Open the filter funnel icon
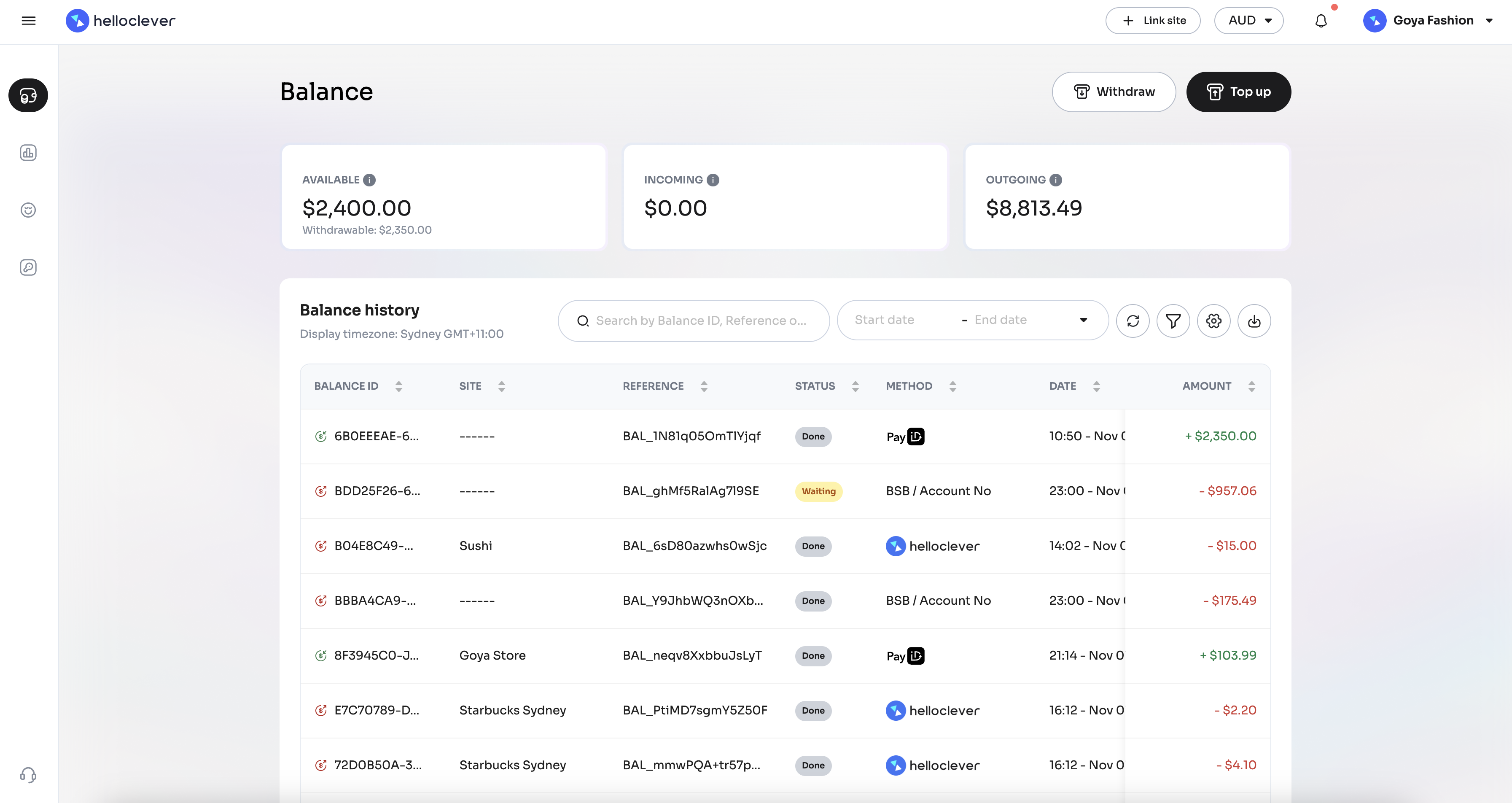Viewport: 1512px width, 803px height. 1173,321
